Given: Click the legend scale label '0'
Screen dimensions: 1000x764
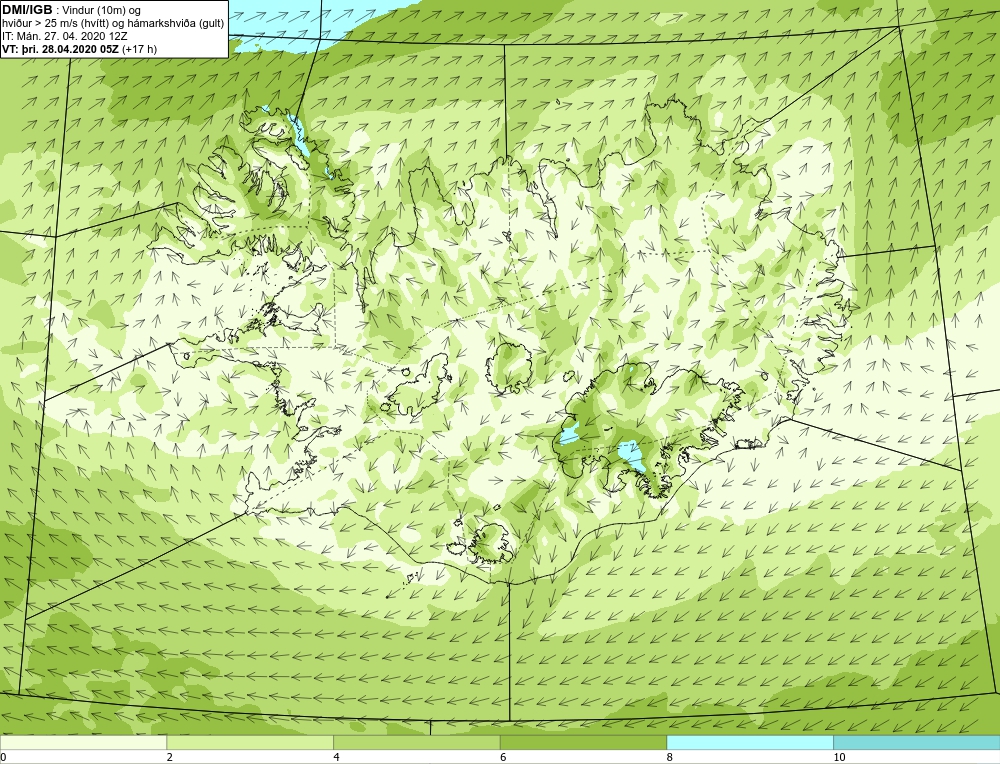Looking at the screenshot, I should [x=4, y=757].
